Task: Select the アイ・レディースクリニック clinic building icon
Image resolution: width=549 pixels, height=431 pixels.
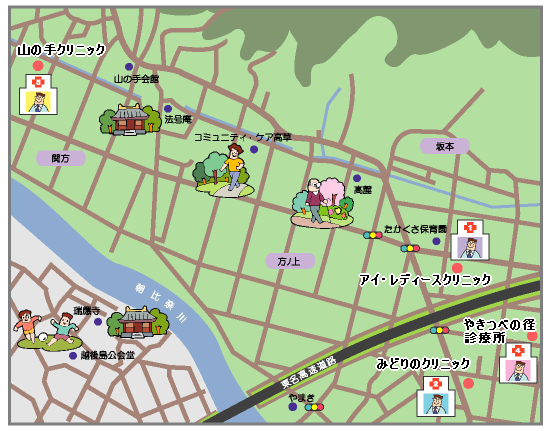Action: [470, 240]
